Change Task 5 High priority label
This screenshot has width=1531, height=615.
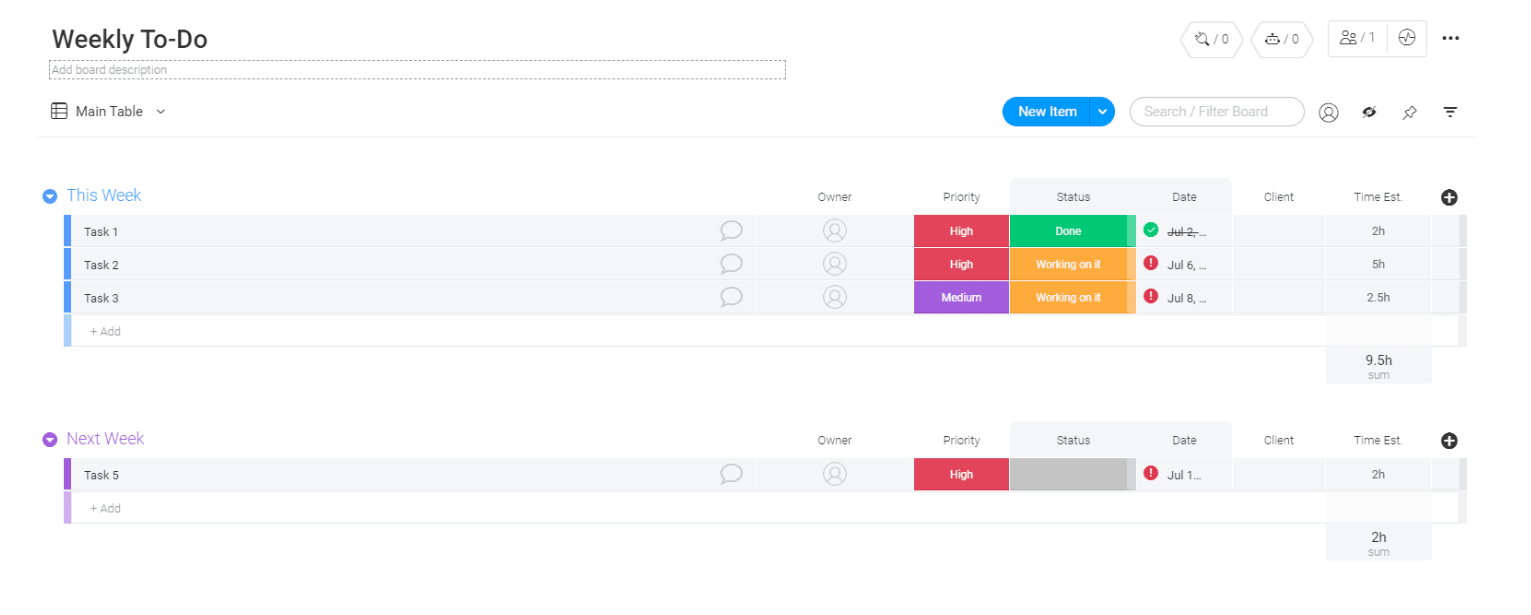coord(961,474)
